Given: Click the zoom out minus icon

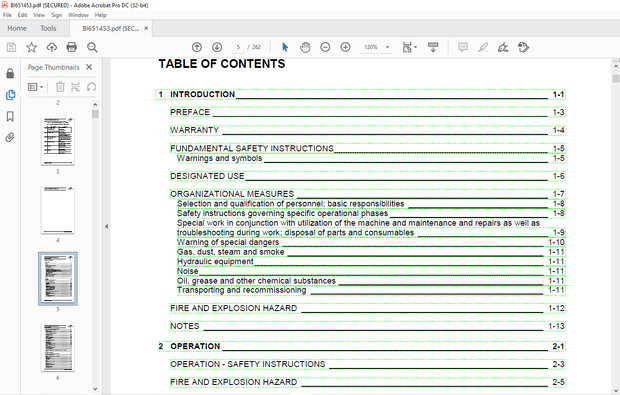Looking at the screenshot, I should point(325,47).
